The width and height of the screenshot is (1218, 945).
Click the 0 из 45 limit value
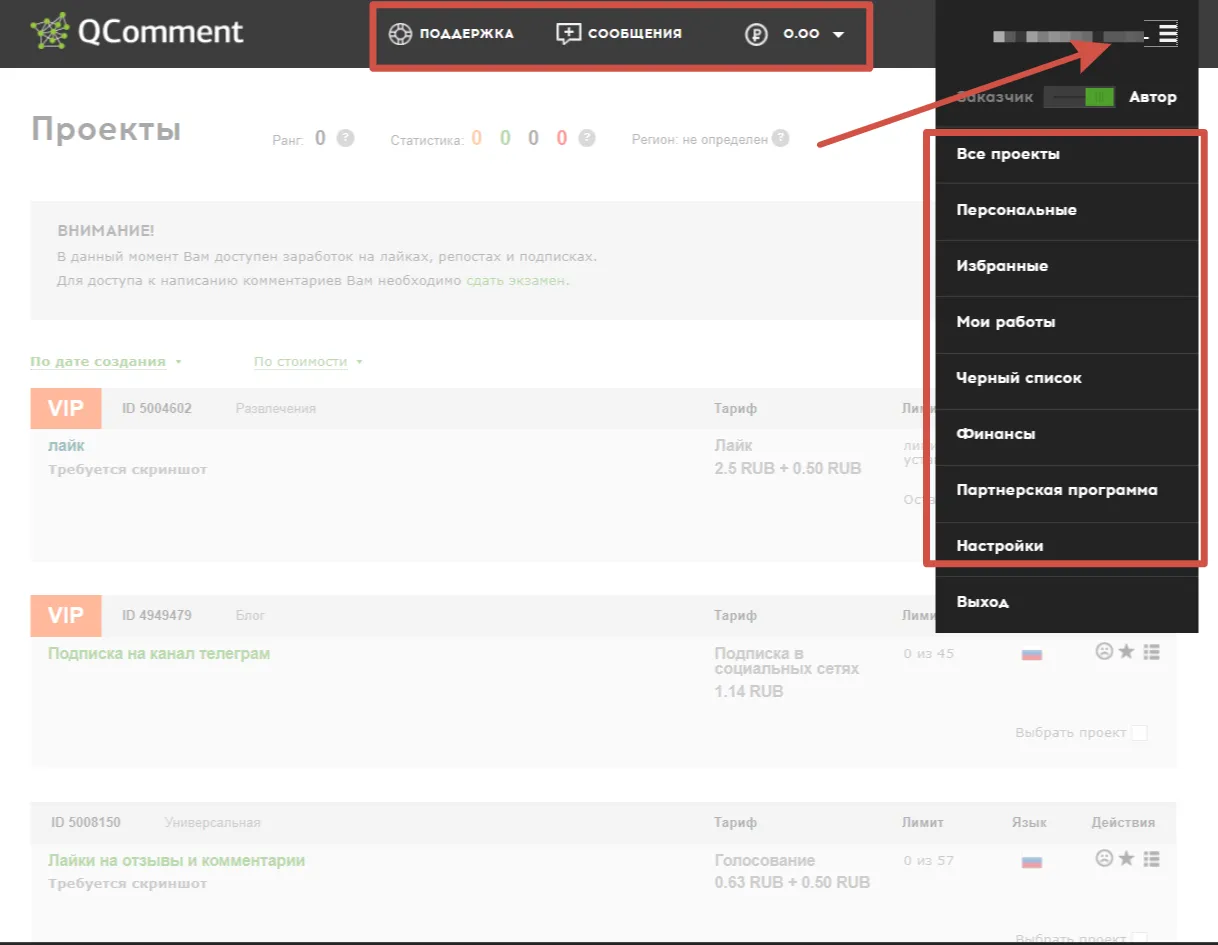pos(929,653)
